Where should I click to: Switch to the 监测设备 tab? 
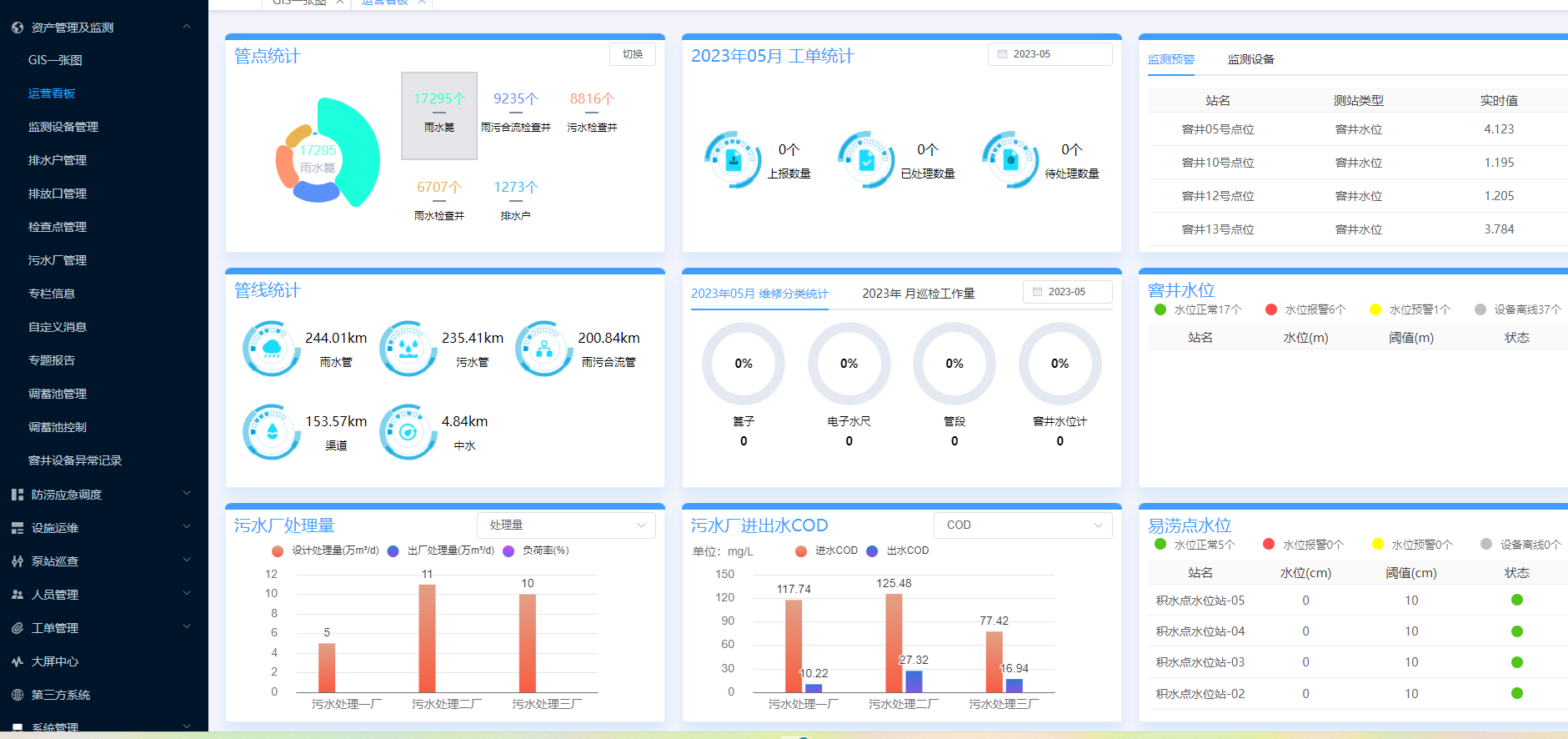click(x=1250, y=59)
